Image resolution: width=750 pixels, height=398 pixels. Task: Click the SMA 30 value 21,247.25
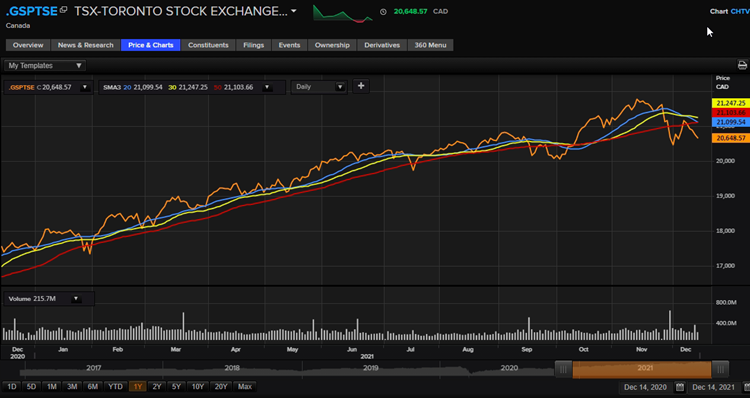click(x=193, y=87)
